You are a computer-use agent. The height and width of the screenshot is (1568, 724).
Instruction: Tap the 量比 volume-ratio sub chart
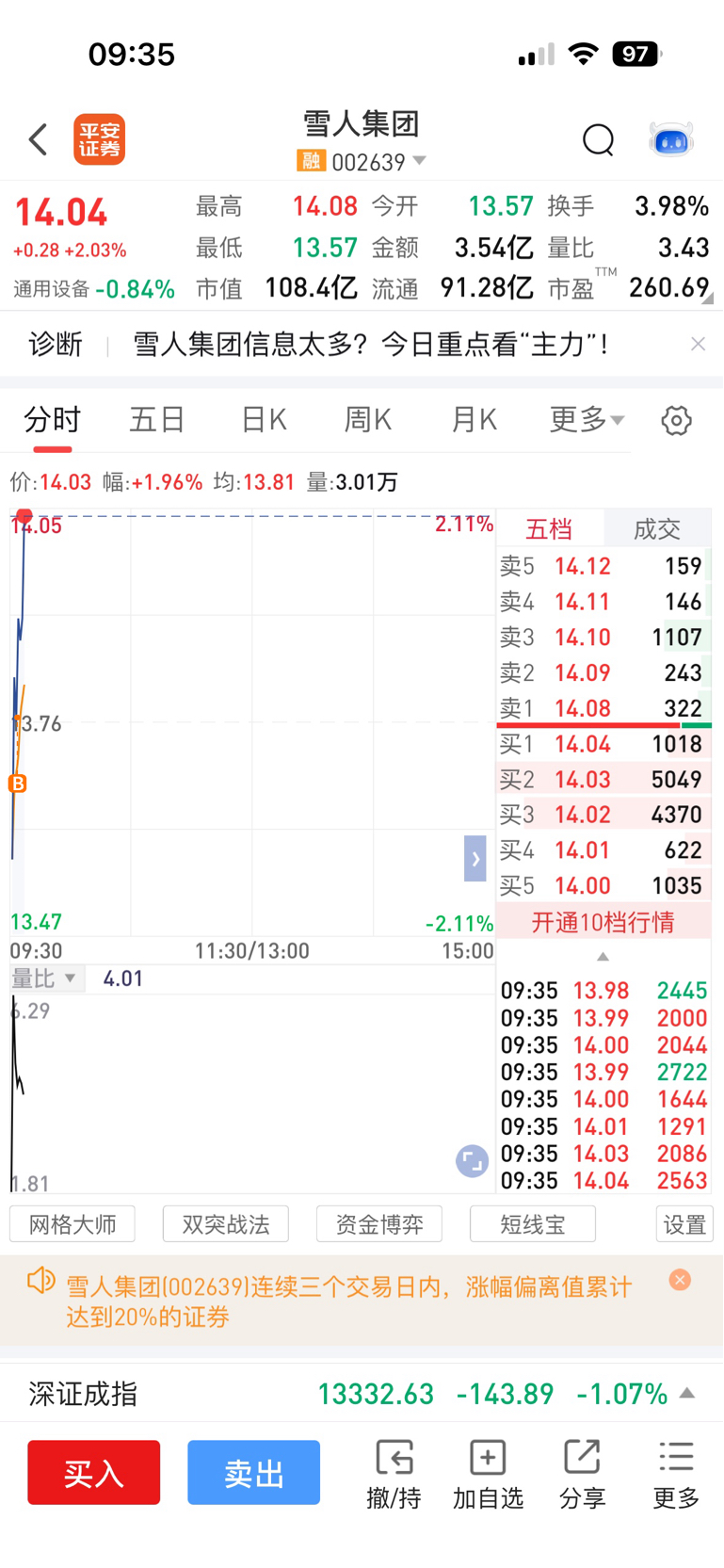pyautogui.click(x=252, y=1092)
